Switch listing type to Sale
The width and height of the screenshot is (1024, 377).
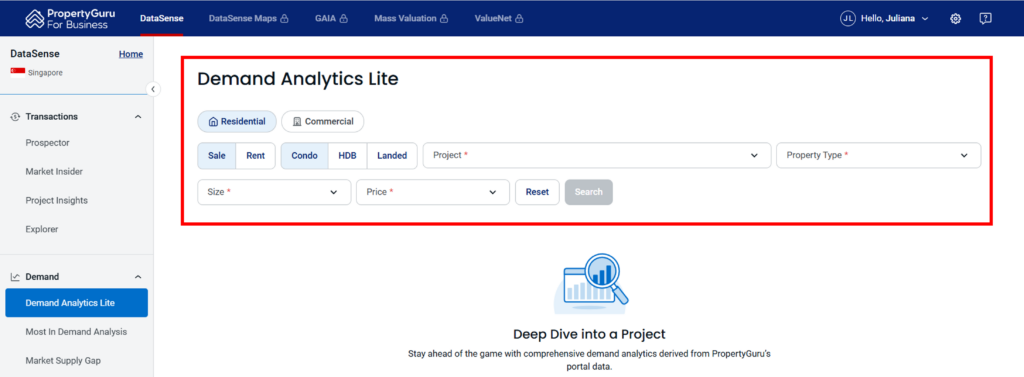[217, 156]
